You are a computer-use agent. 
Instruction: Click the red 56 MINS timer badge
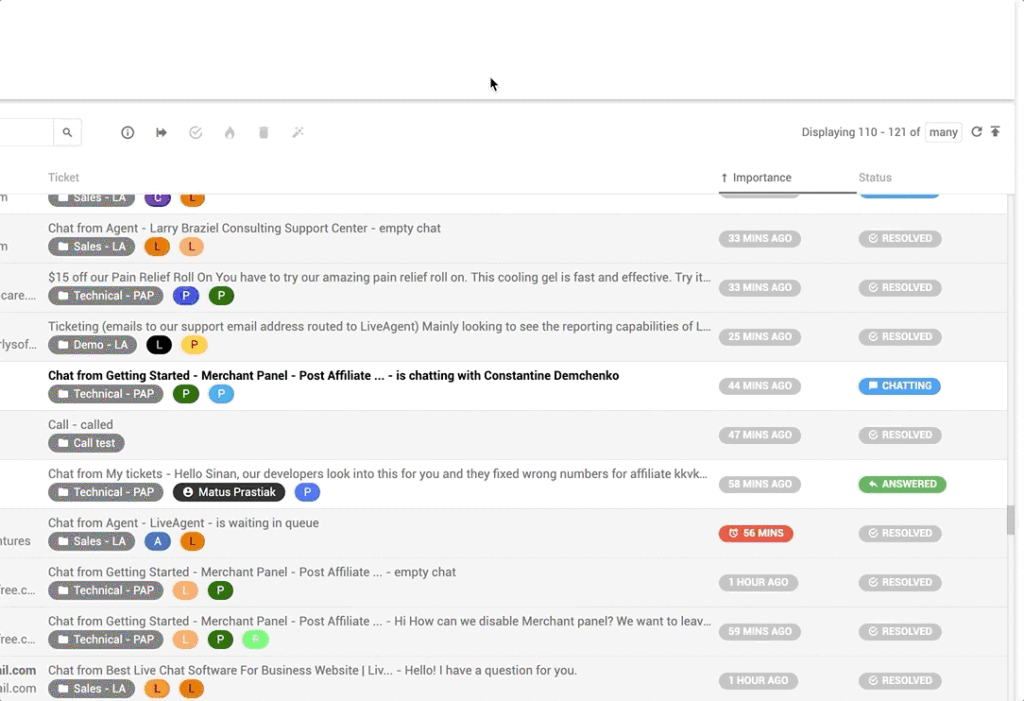[756, 533]
